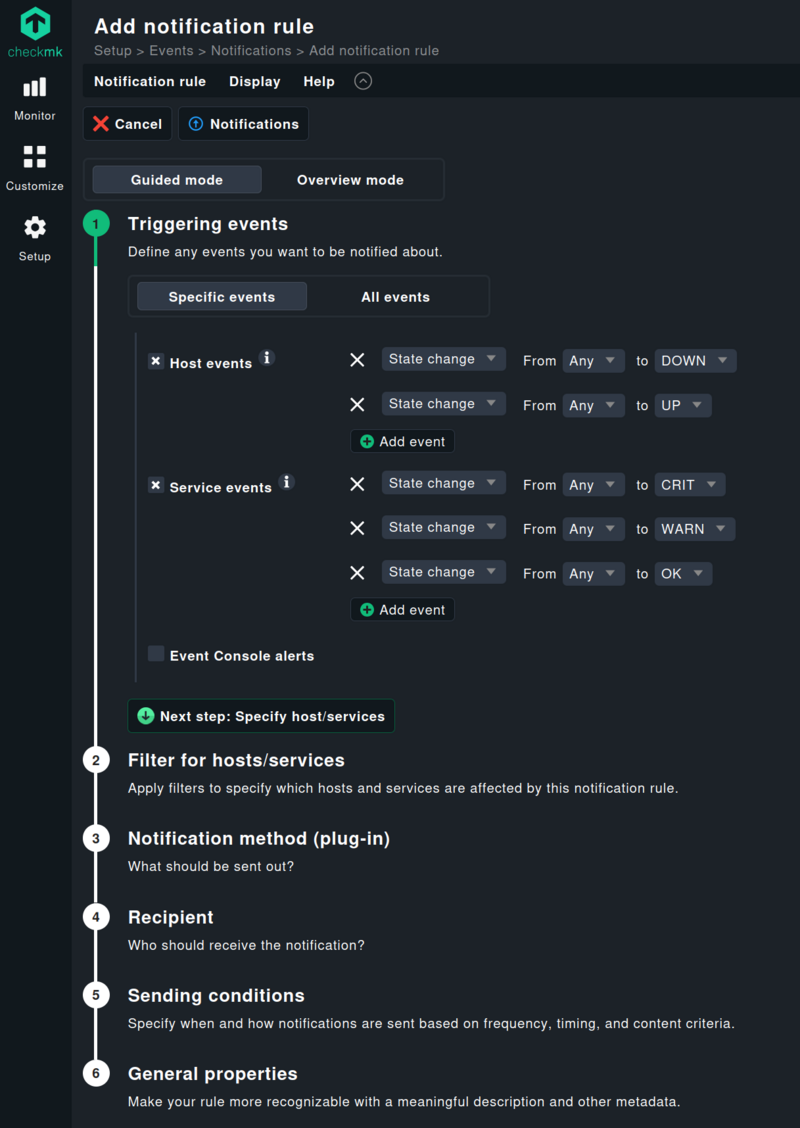Screen dimensions: 800x1128
Task: Click Next step: Specify host/services
Action: (x=260, y=715)
